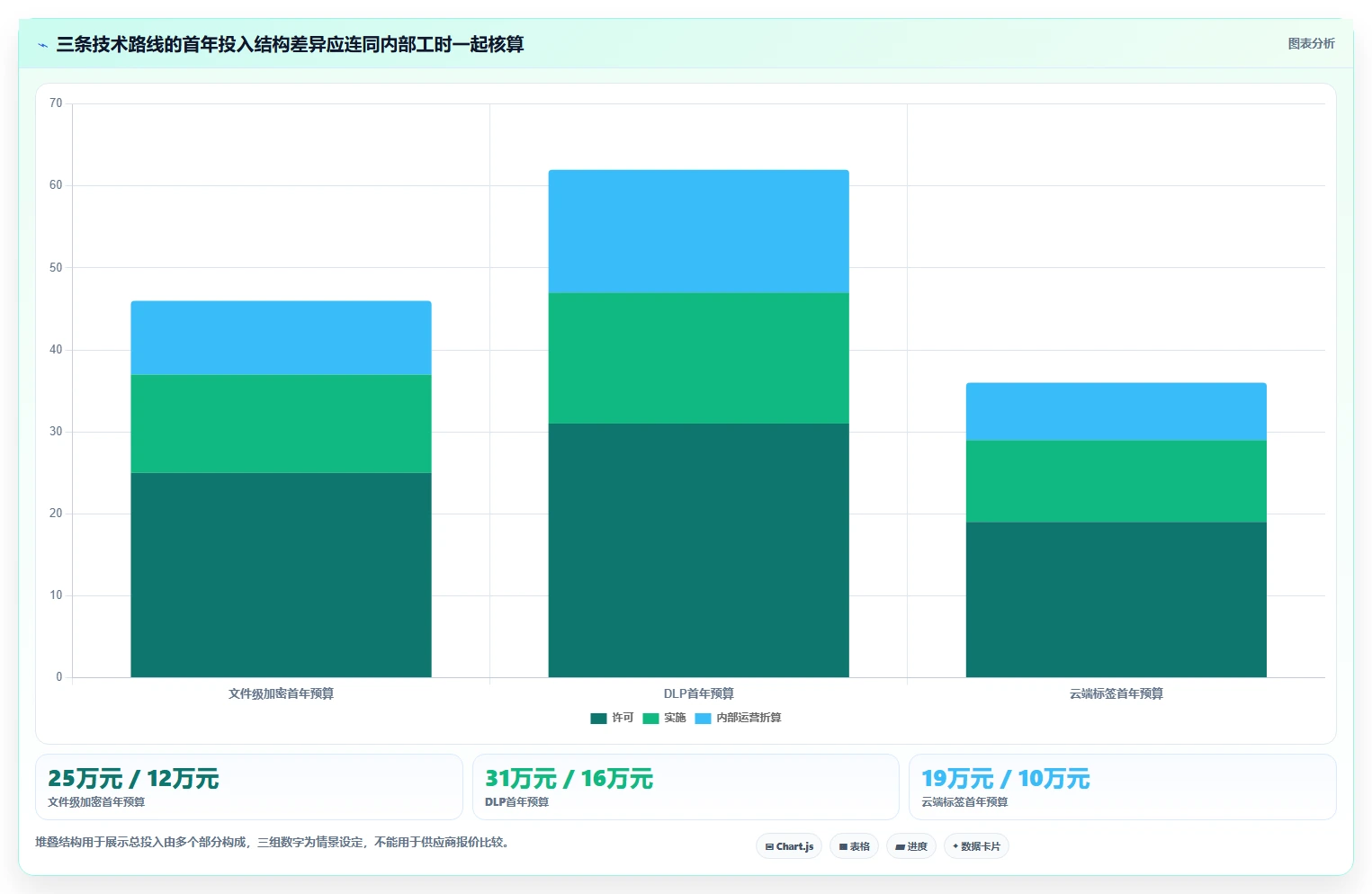Click the blue top segment of DLP bar
Viewport: 1372px width, 894px height.
point(698,231)
